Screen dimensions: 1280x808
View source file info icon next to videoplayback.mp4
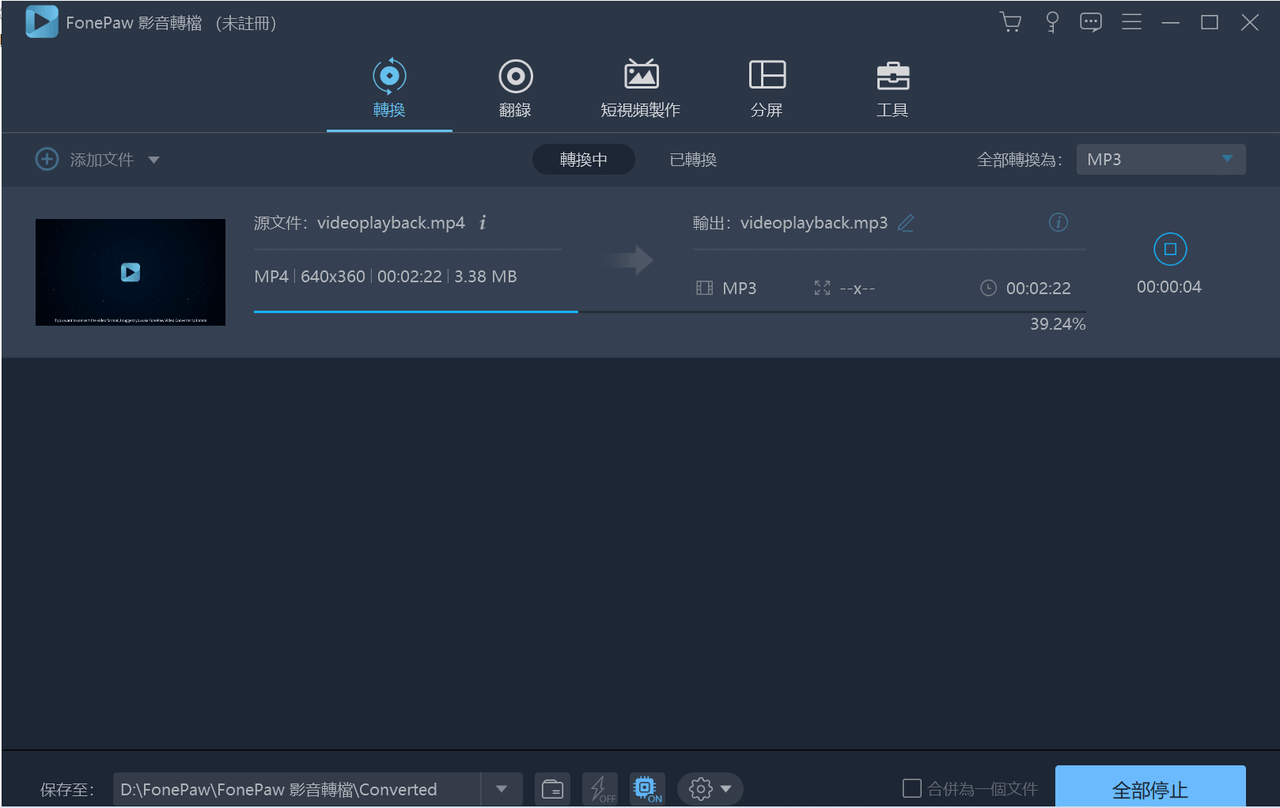[483, 222]
